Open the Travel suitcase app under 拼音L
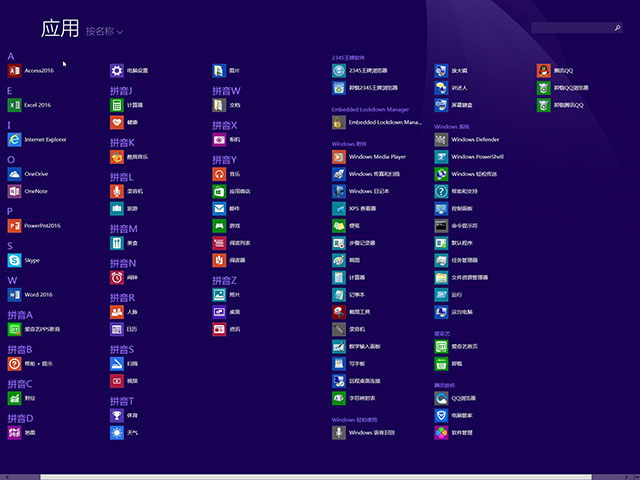 coord(124,209)
